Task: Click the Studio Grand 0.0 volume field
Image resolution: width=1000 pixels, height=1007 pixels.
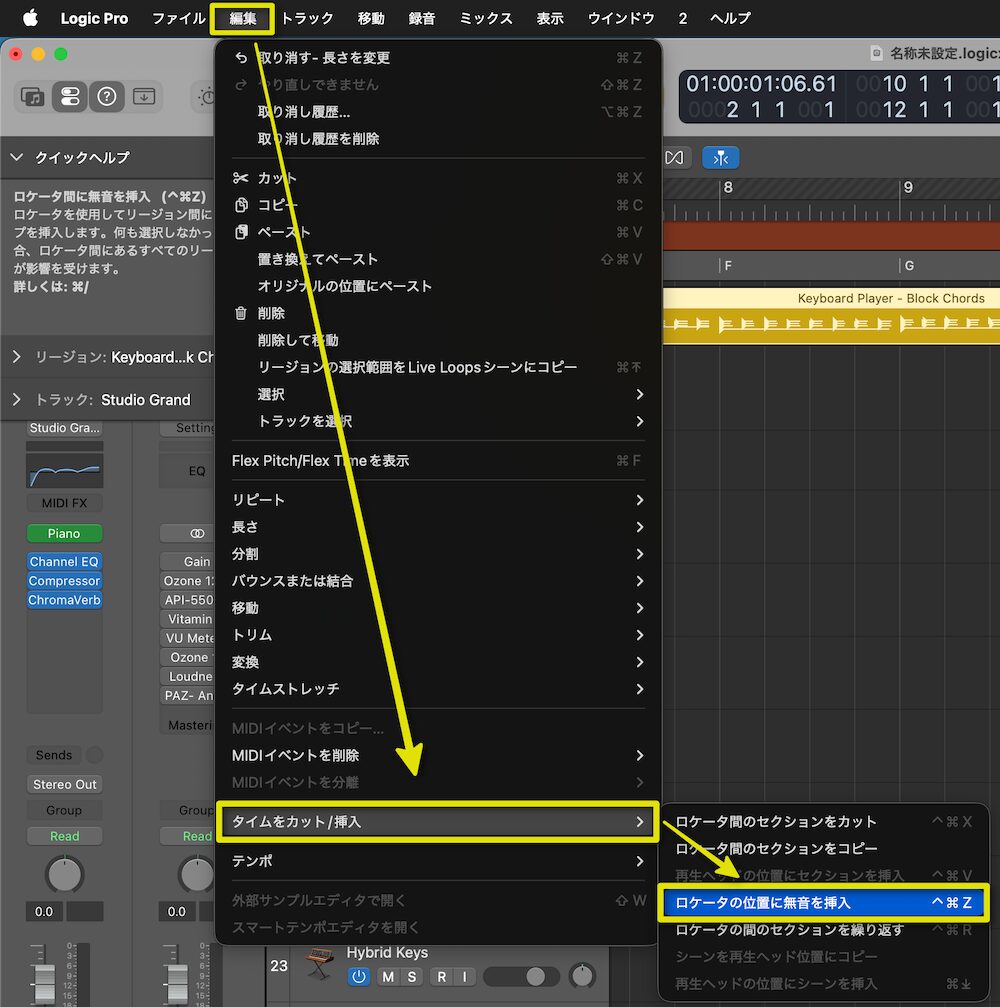Action: click(x=44, y=911)
